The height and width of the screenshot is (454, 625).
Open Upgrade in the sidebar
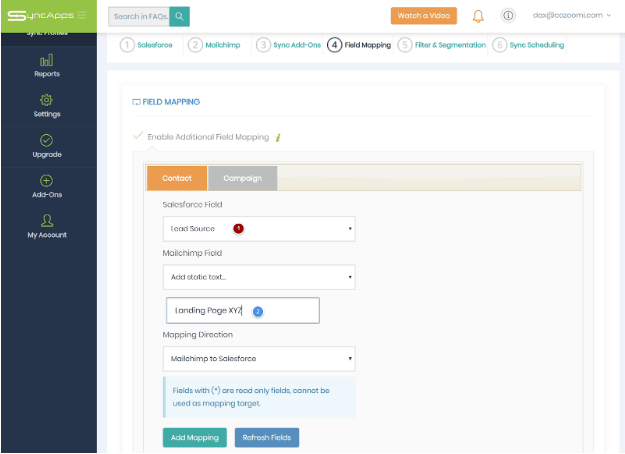click(47, 146)
